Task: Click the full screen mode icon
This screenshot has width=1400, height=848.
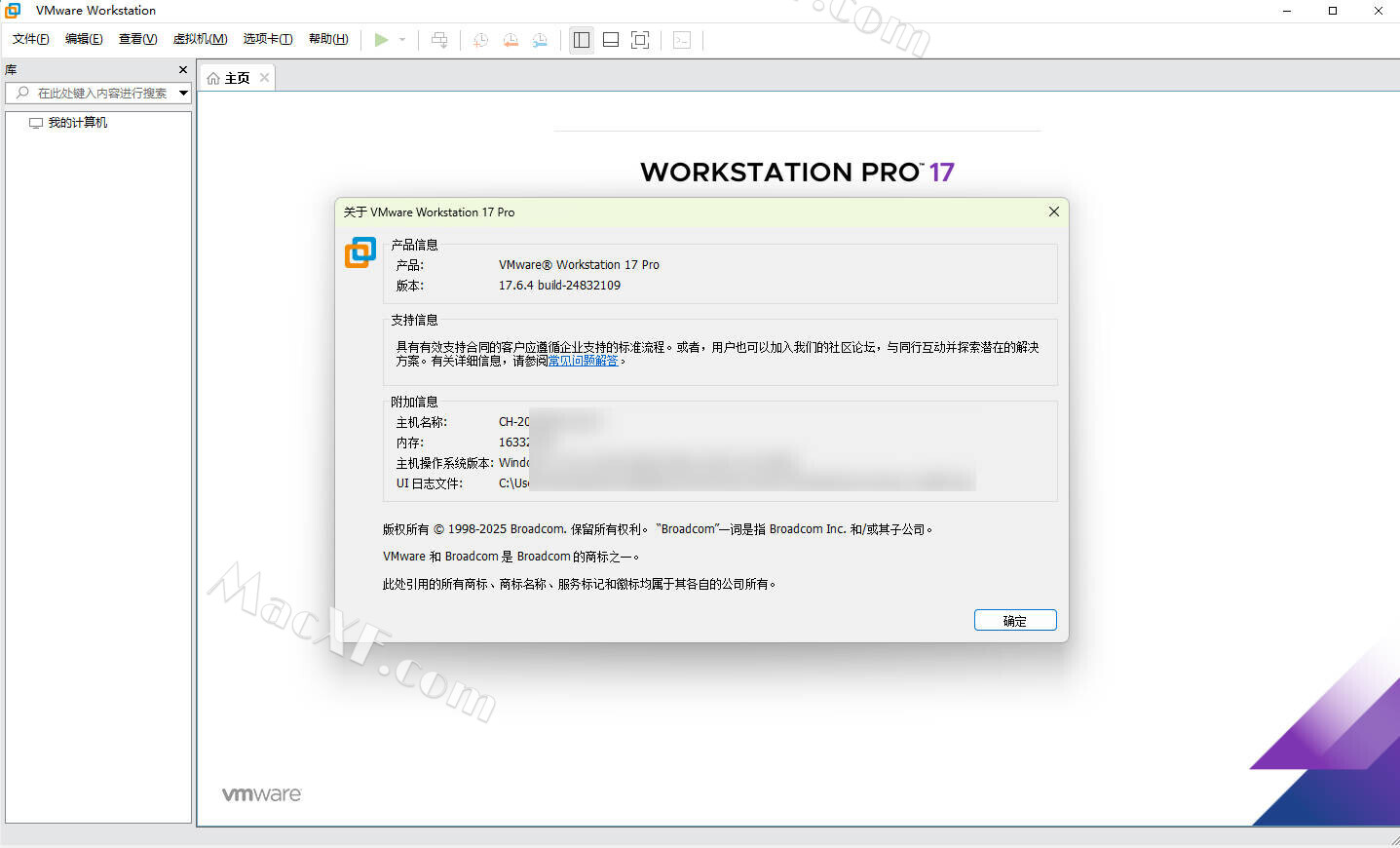Action: coord(640,40)
